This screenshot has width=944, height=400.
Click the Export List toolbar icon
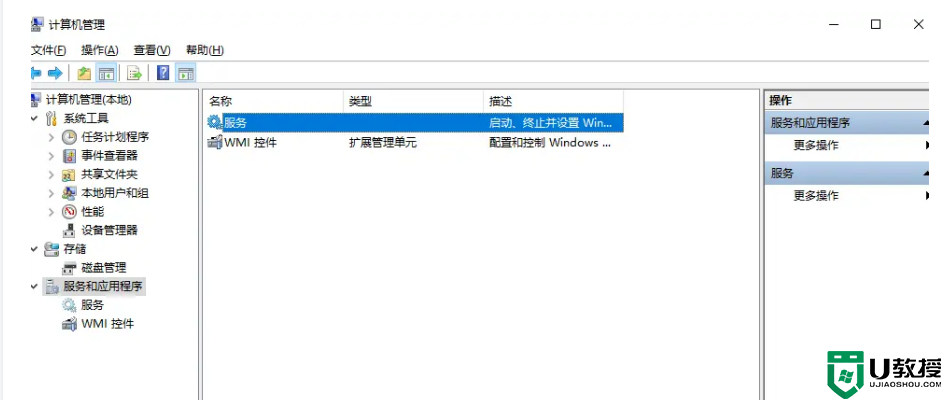(135, 73)
